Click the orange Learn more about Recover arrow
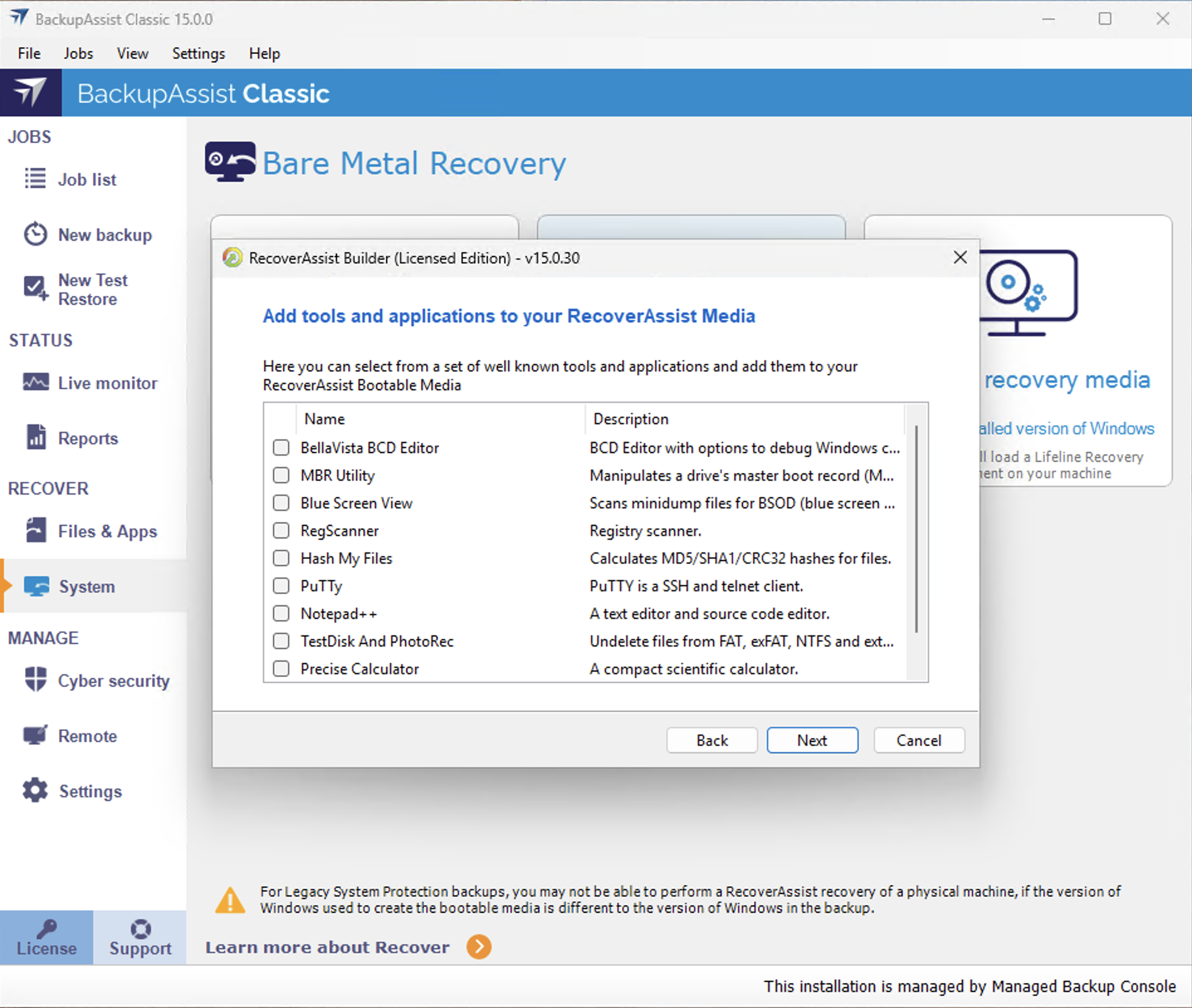This screenshot has width=1192, height=1008. 479,946
